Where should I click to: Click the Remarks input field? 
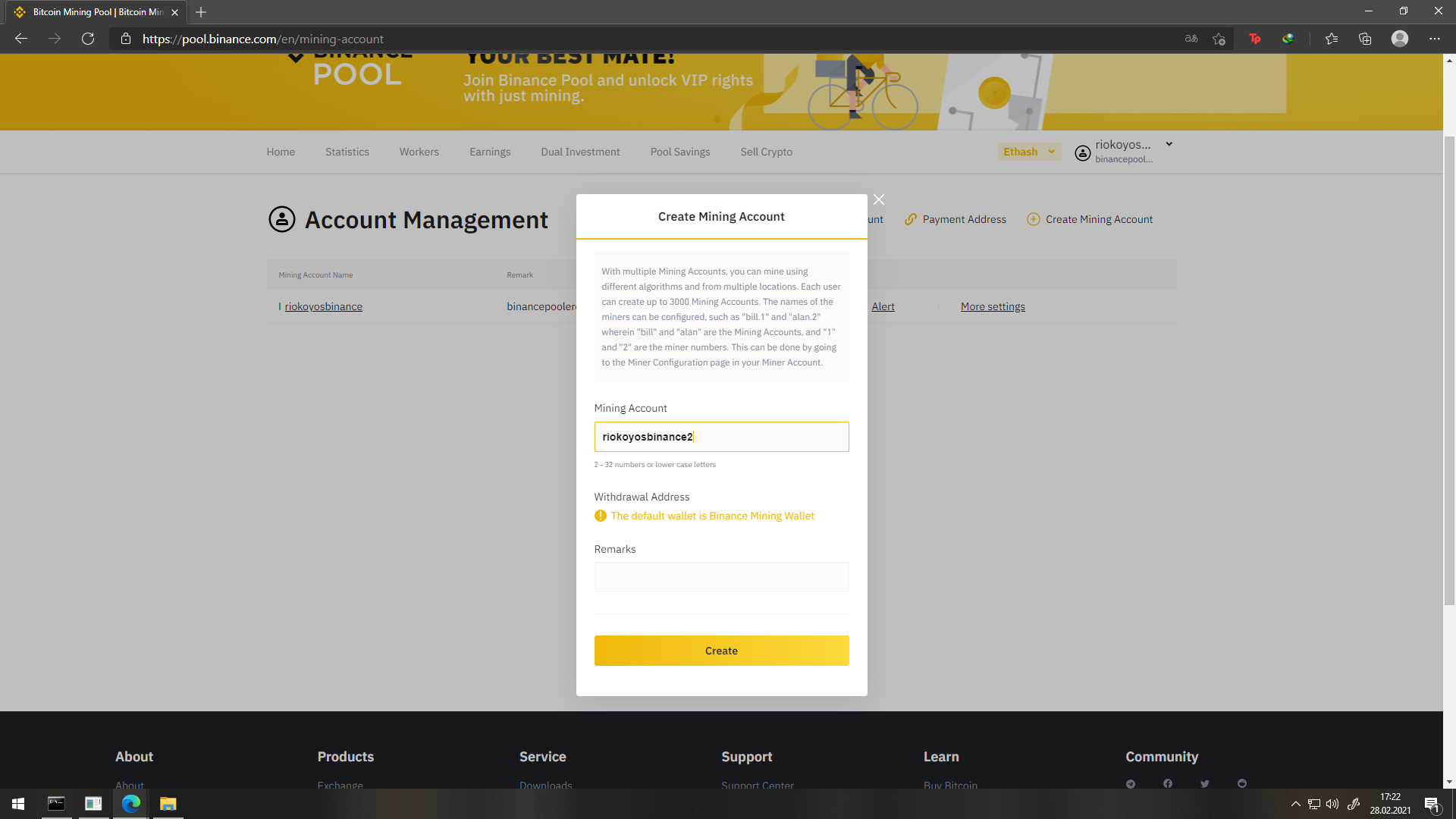click(721, 577)
